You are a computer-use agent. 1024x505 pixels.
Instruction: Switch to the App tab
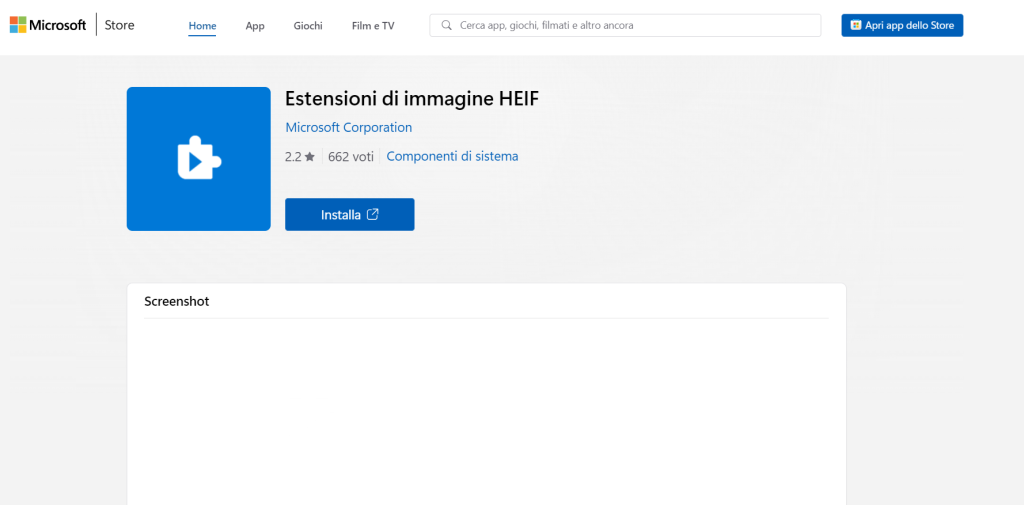coord(255,25)
